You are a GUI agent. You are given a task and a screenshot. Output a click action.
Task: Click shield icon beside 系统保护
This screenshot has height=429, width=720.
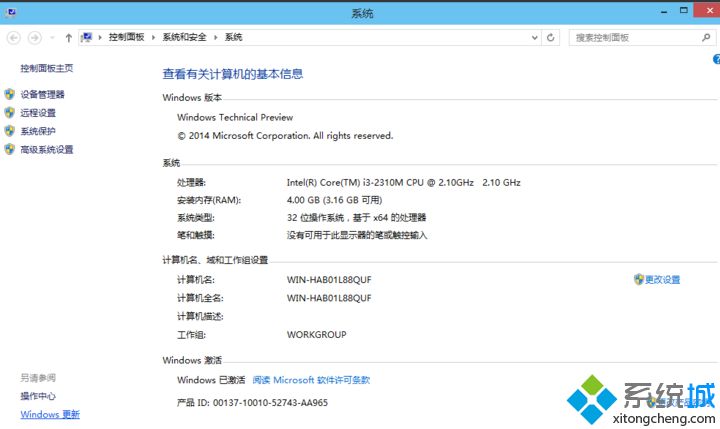tap(10, 131)
